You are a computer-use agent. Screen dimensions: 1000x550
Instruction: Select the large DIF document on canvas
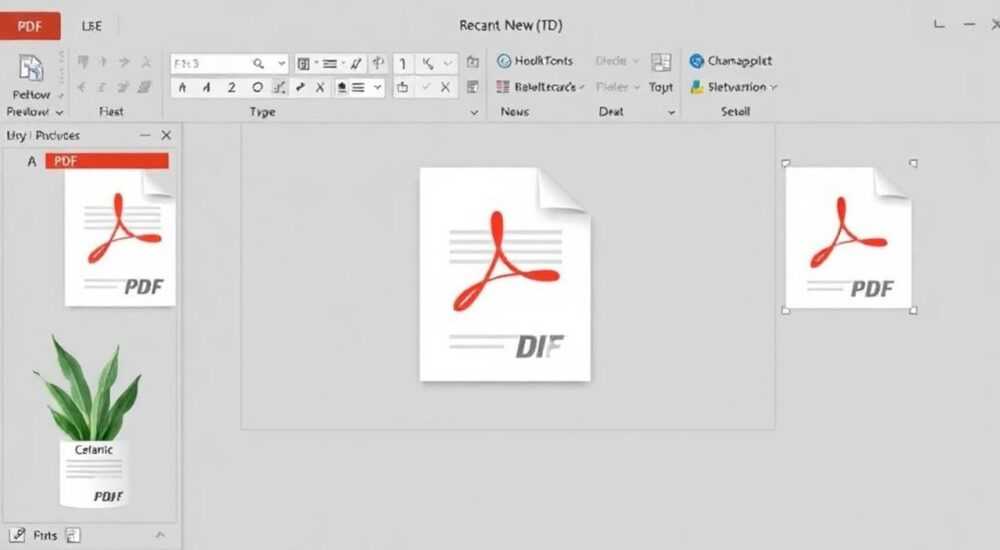(x=505, y=274)
